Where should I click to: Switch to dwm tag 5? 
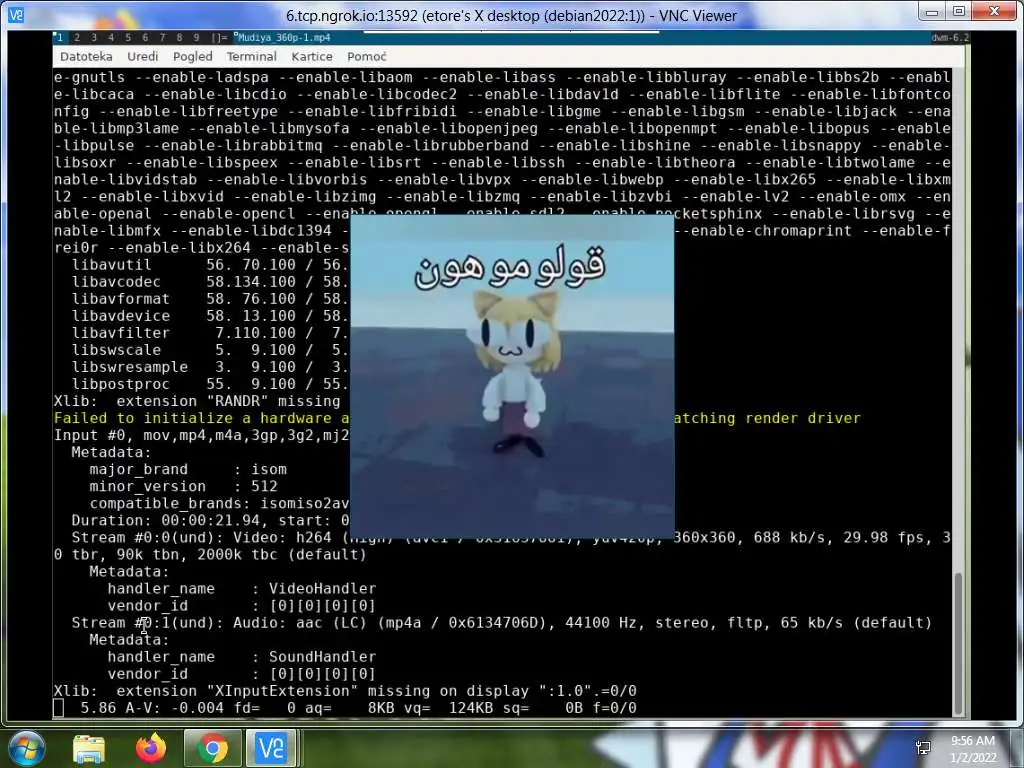point(127,38)
